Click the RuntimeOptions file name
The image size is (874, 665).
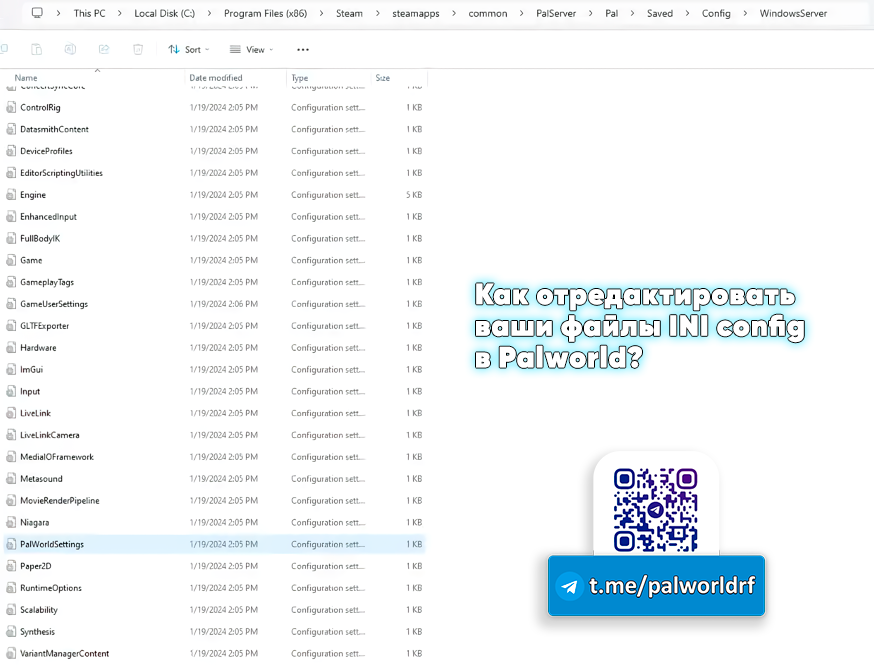51,588
